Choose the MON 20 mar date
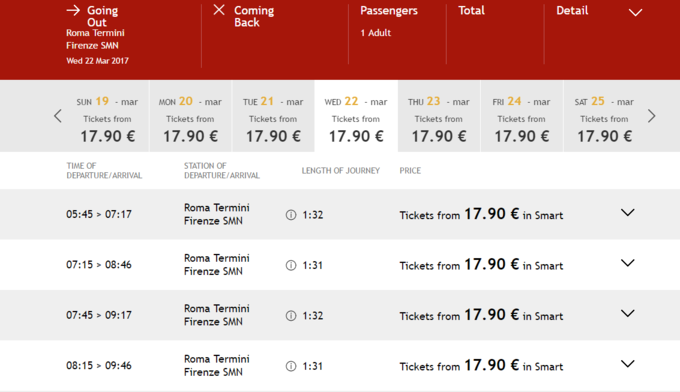680x392 pixels. click(190, 116)
